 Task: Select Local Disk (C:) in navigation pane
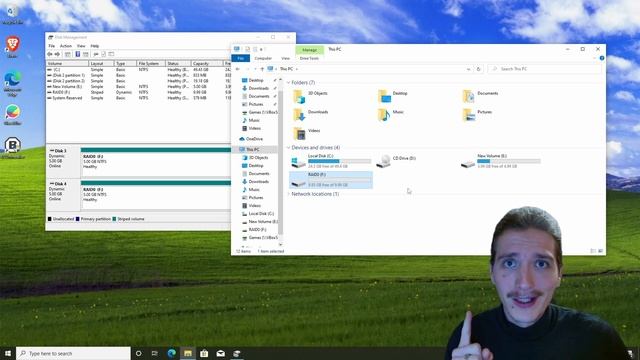[258, 214]
